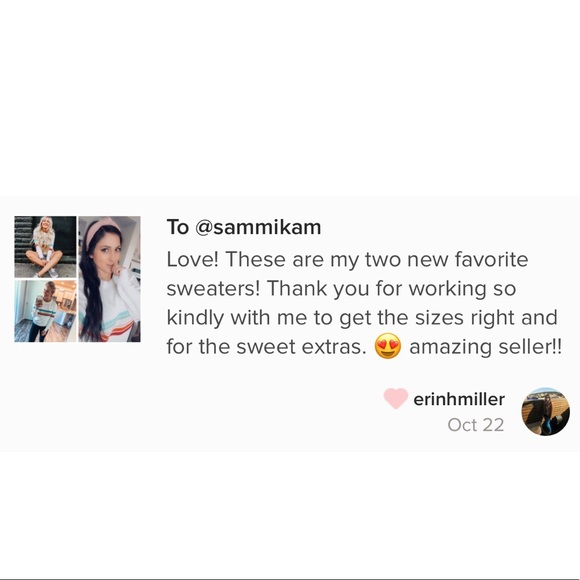This screenshot has height=580, width=580.
Task: Click the word "favorite" in the first line
Action: point(491,259)
